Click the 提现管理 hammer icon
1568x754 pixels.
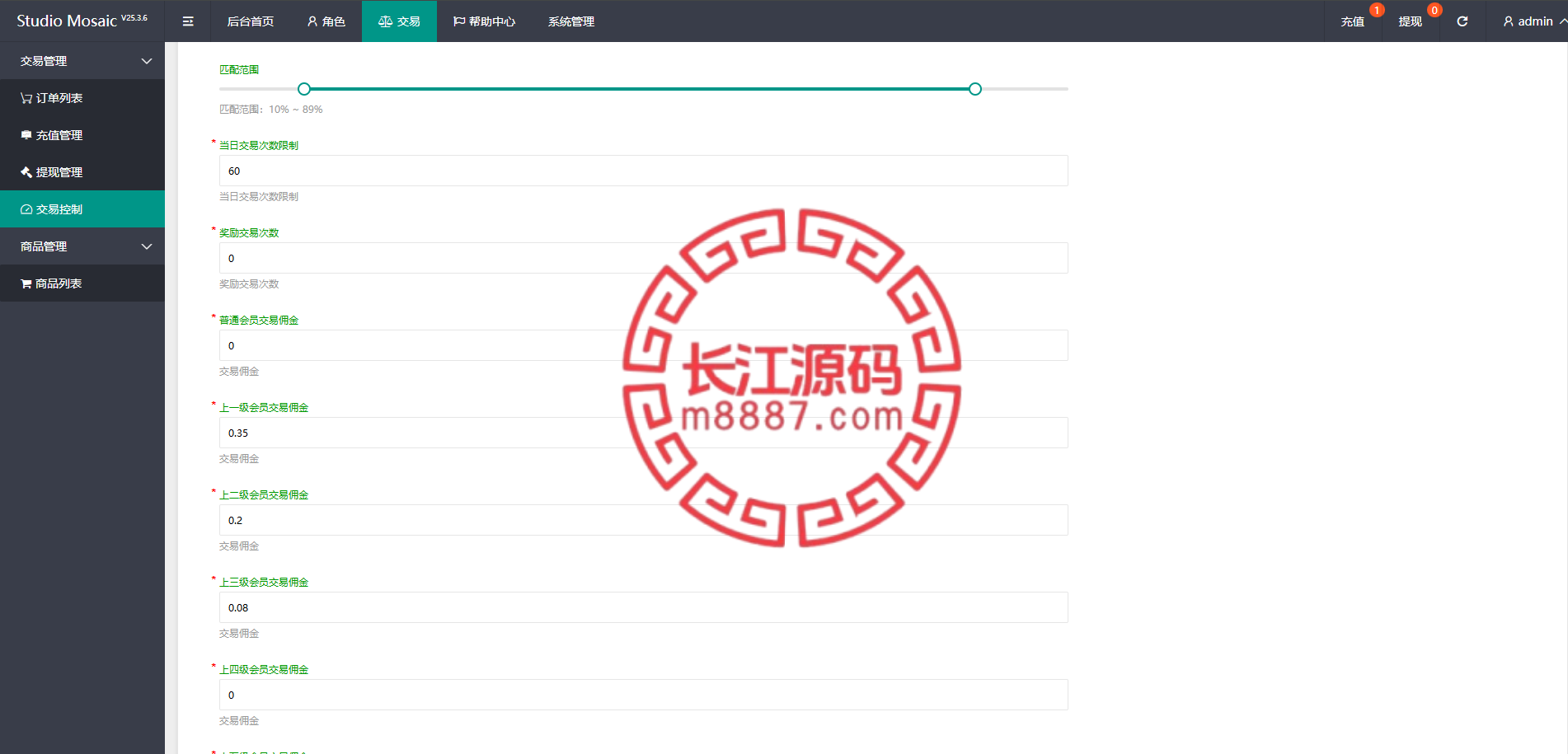click(26, 172)
